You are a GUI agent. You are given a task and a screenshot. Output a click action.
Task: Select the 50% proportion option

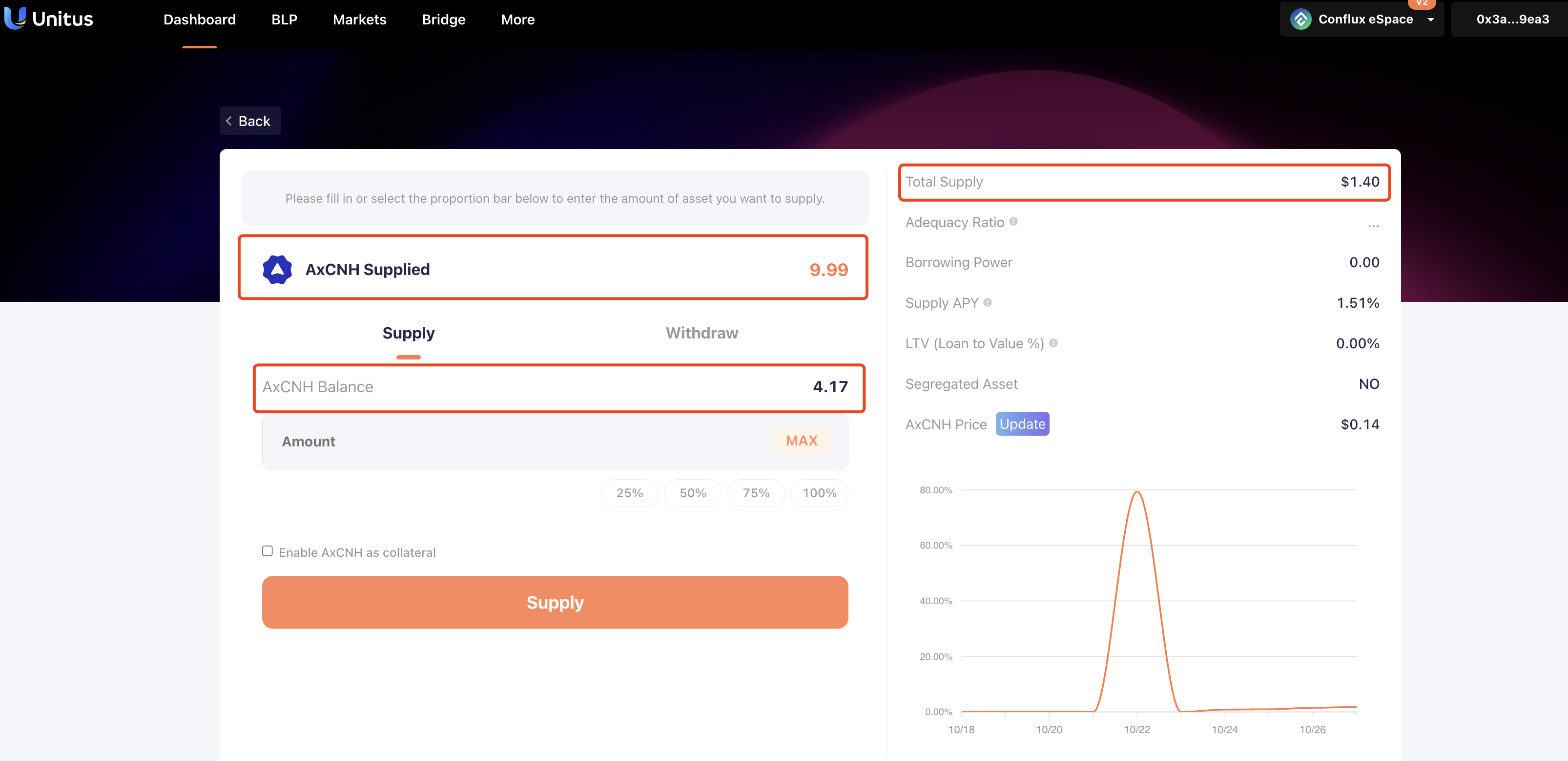[x=692, y=493]
